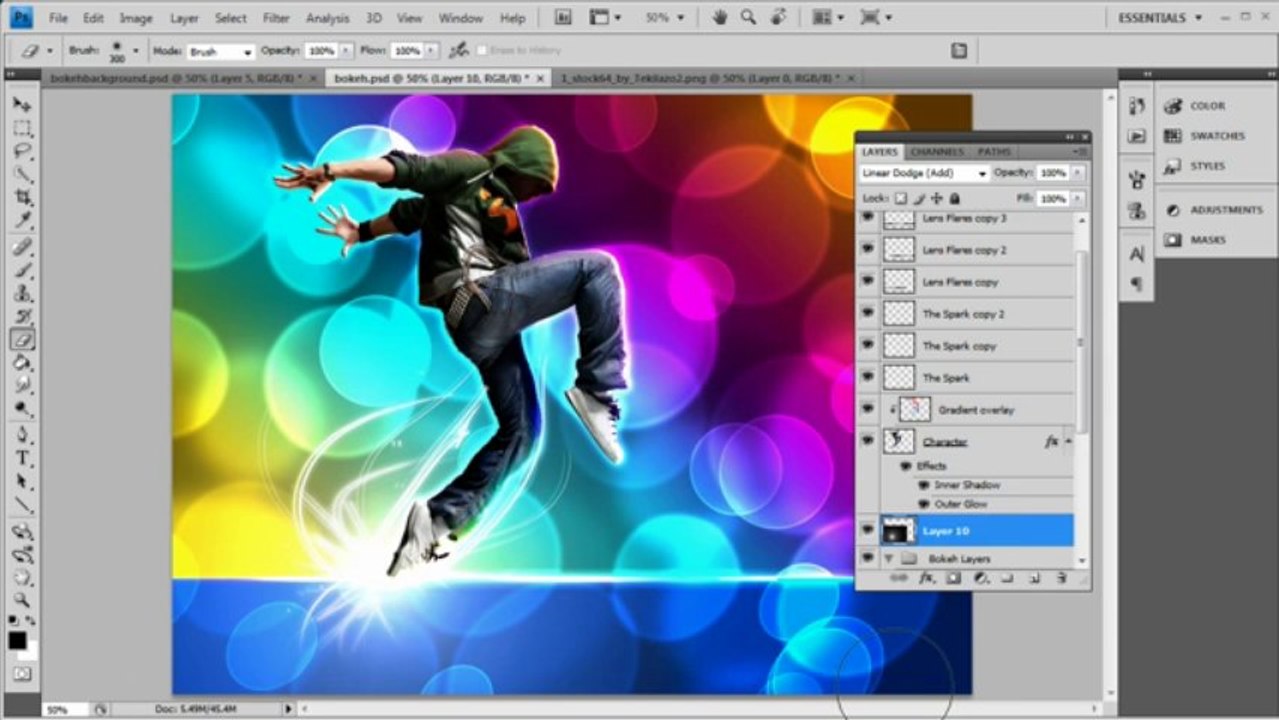Open the COLOR panel
Screen dimensions: 1279x720
[1206, 105]
